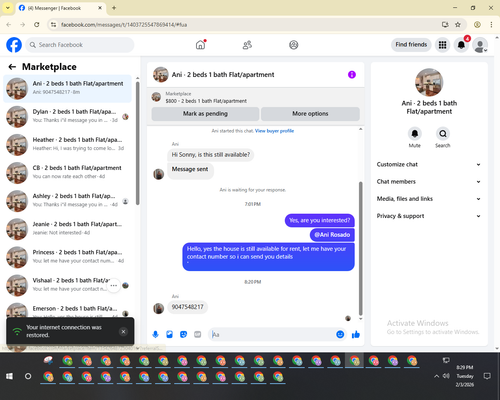The width and height of the screenshot is (500, 400).
Task: Open the Groups icon in top navigation
Action: pyautogui.click(x=294, y=45)
